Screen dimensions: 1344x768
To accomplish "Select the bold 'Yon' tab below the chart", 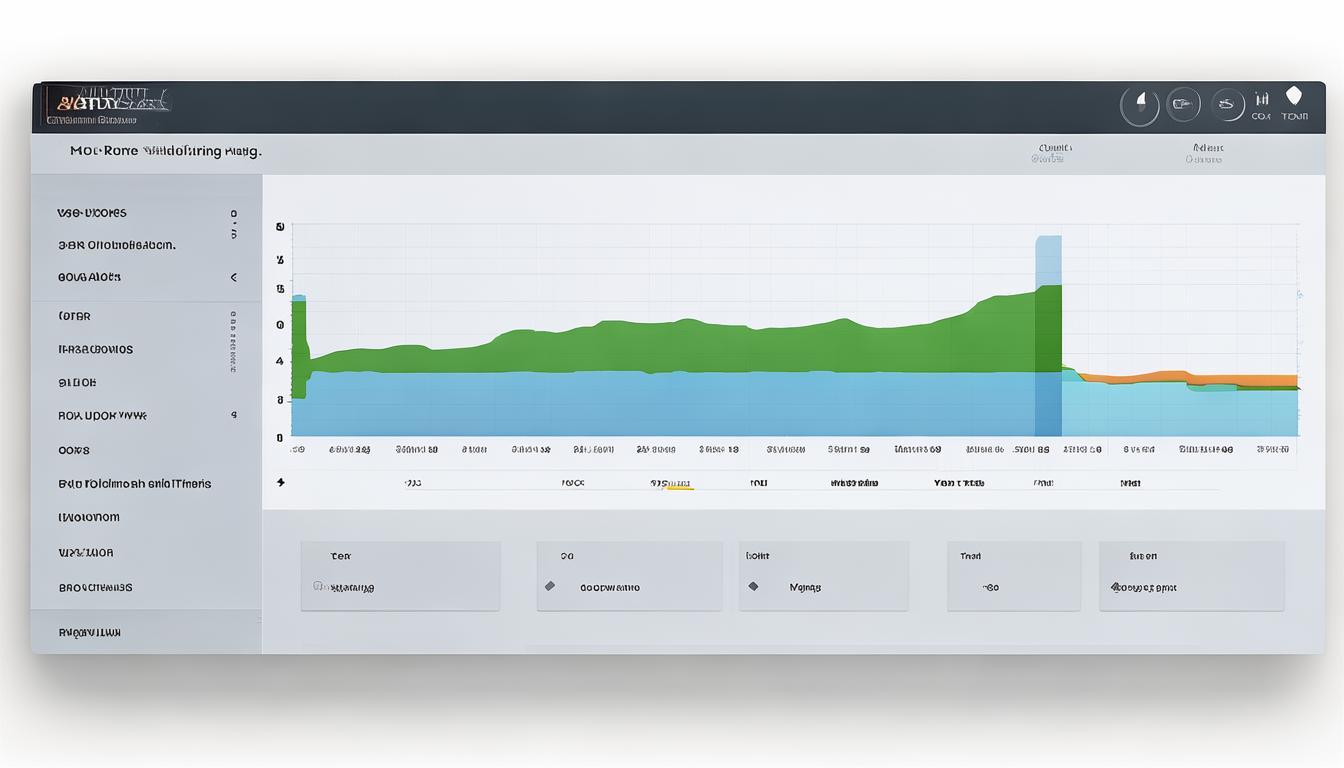I will click(x=959, y=483).
